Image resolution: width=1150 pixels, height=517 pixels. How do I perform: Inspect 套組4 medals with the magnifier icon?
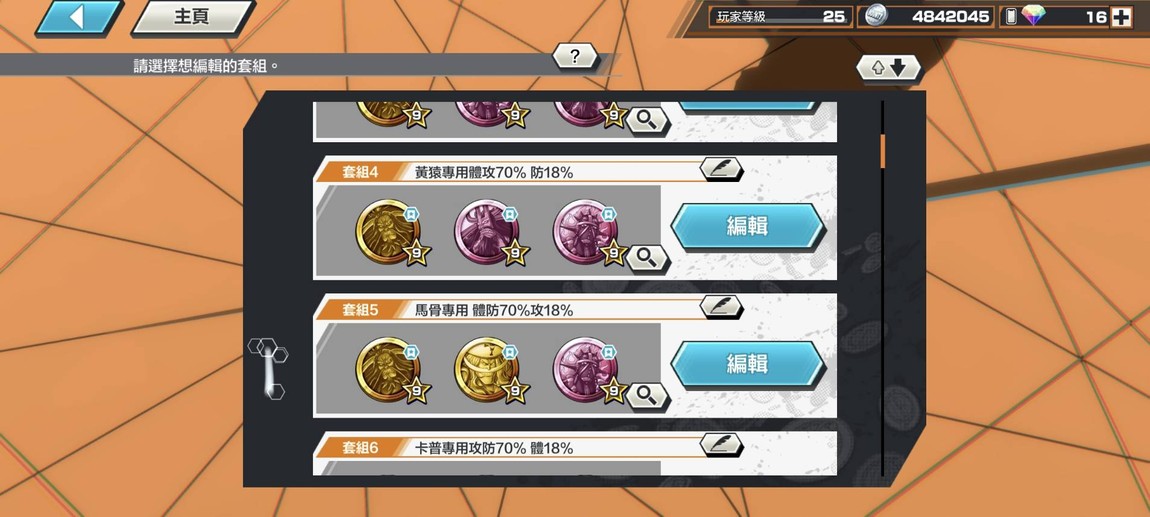pos(646,257)
